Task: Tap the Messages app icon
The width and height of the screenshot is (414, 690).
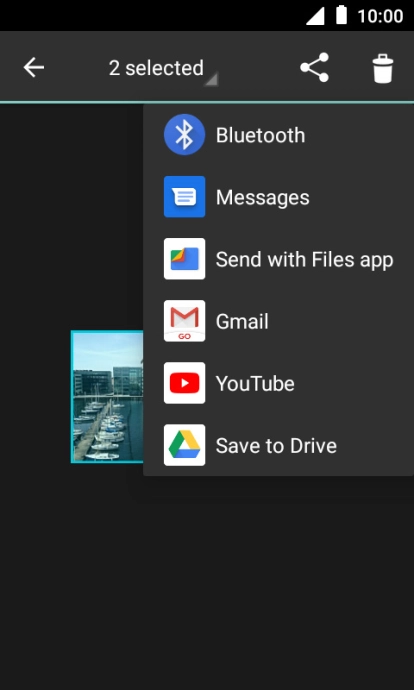Action: pyautogui.click(x=184, y=197)
